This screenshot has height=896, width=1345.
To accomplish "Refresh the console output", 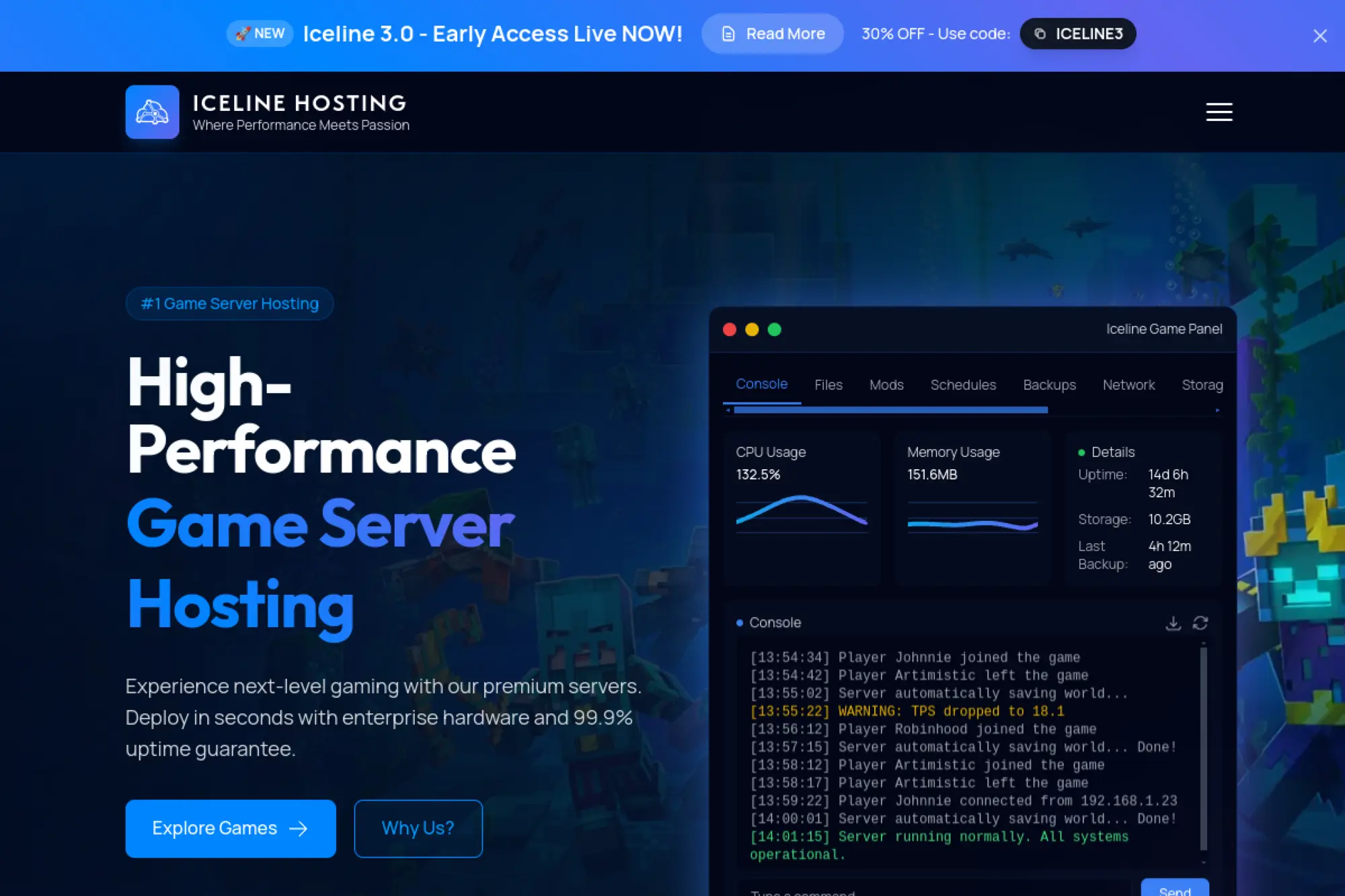I will (x=1200, y=622).
